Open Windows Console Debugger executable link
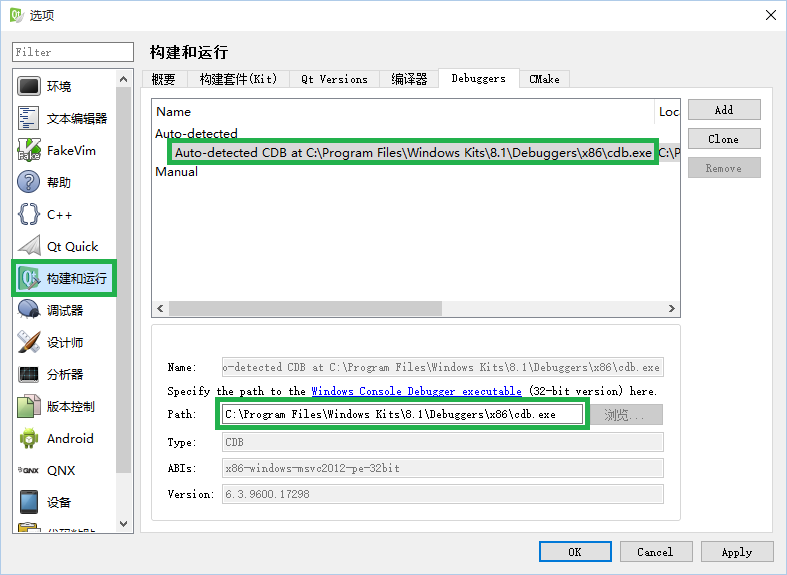 417,391
